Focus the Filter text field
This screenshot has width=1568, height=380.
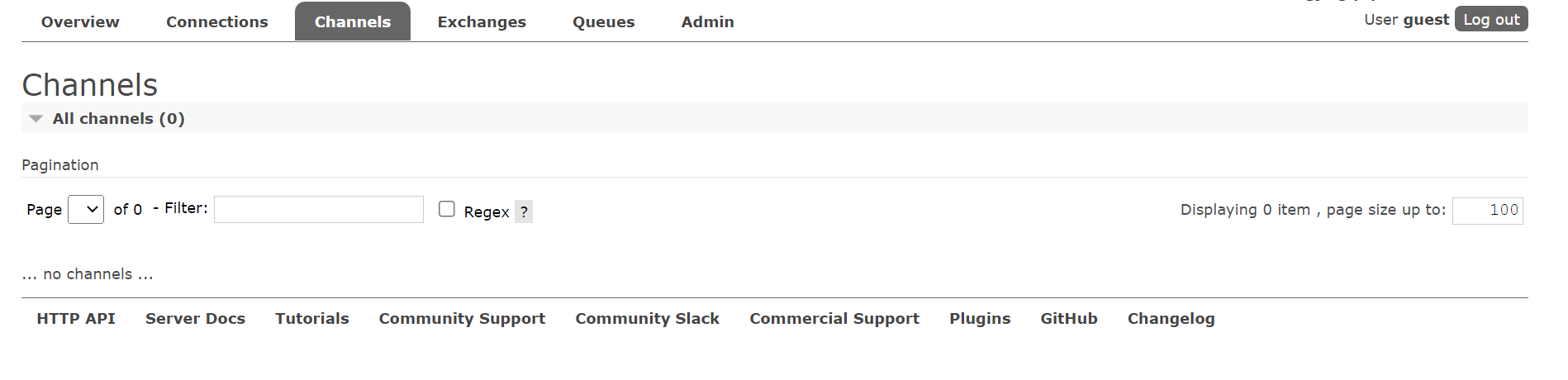click(x=319, y=209)
